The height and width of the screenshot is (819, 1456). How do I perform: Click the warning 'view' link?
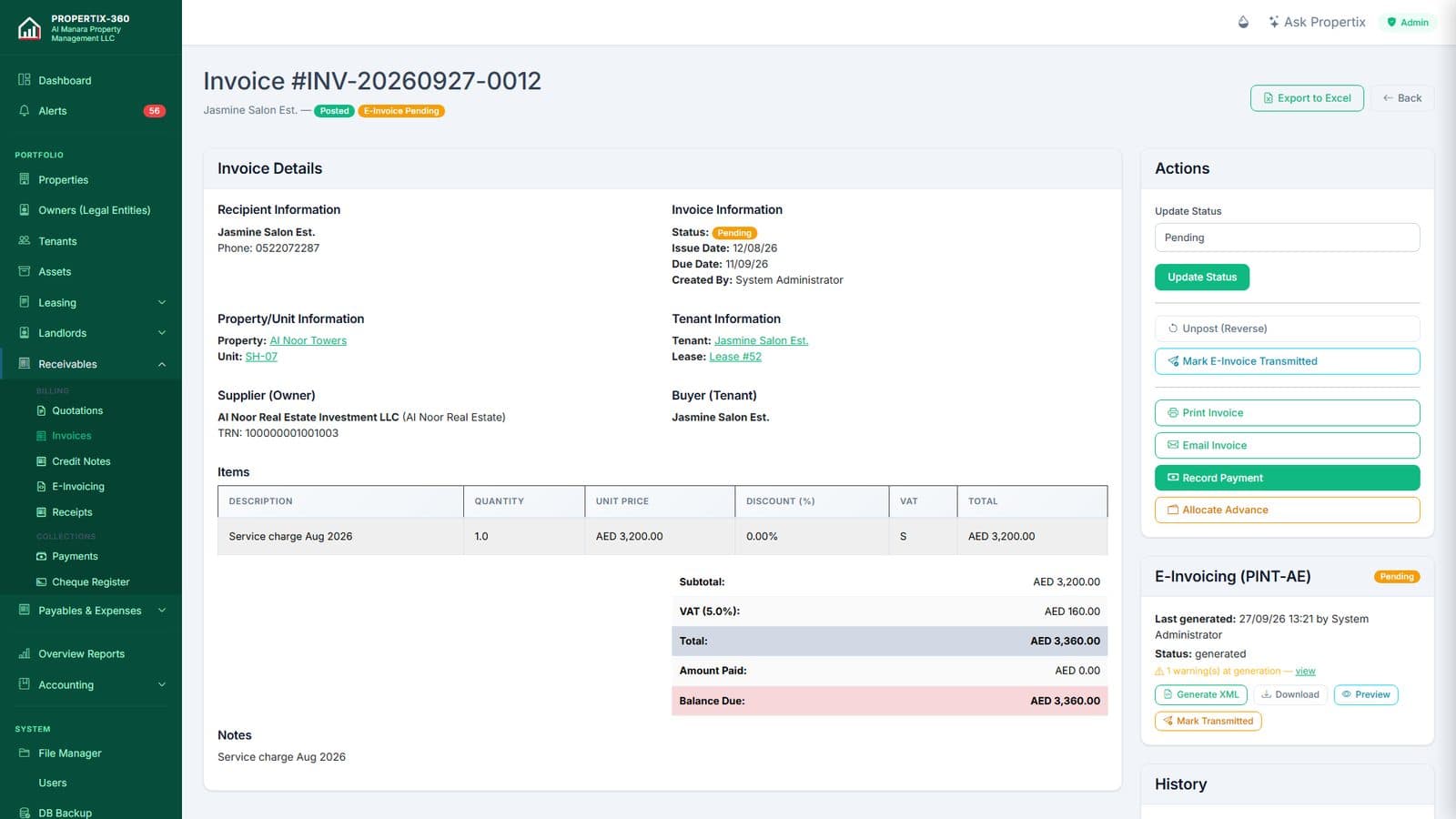(x=1305, y=672)
